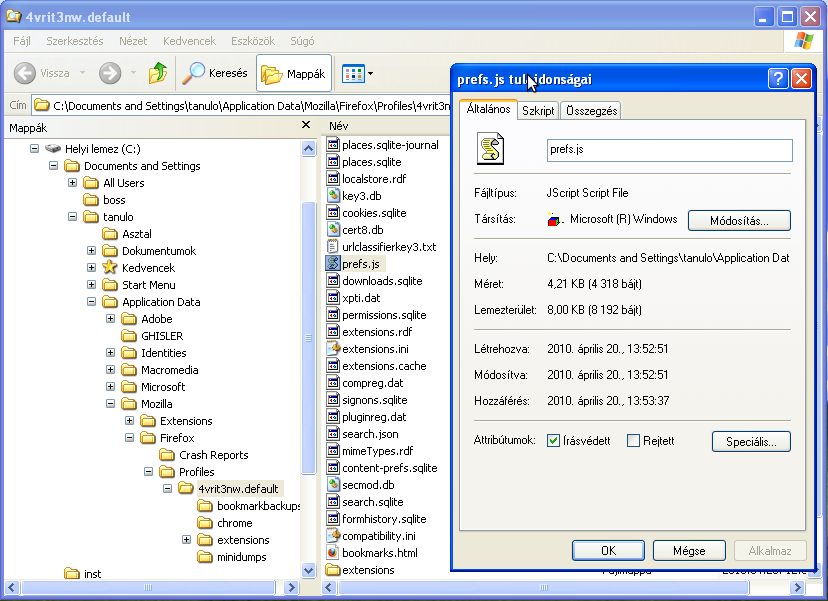
Task: Uncheck the Írásvédett read-only checkbox
Action: [553, 441]
